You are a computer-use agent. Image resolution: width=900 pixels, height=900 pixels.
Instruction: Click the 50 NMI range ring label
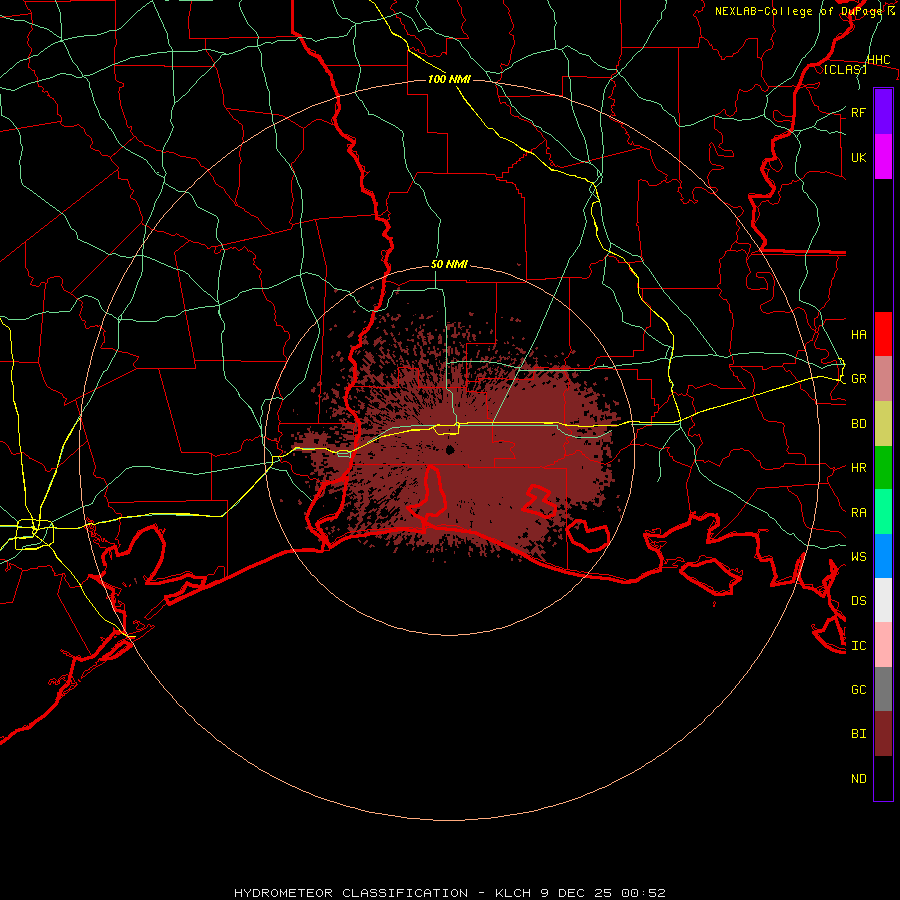click(449, 264)
